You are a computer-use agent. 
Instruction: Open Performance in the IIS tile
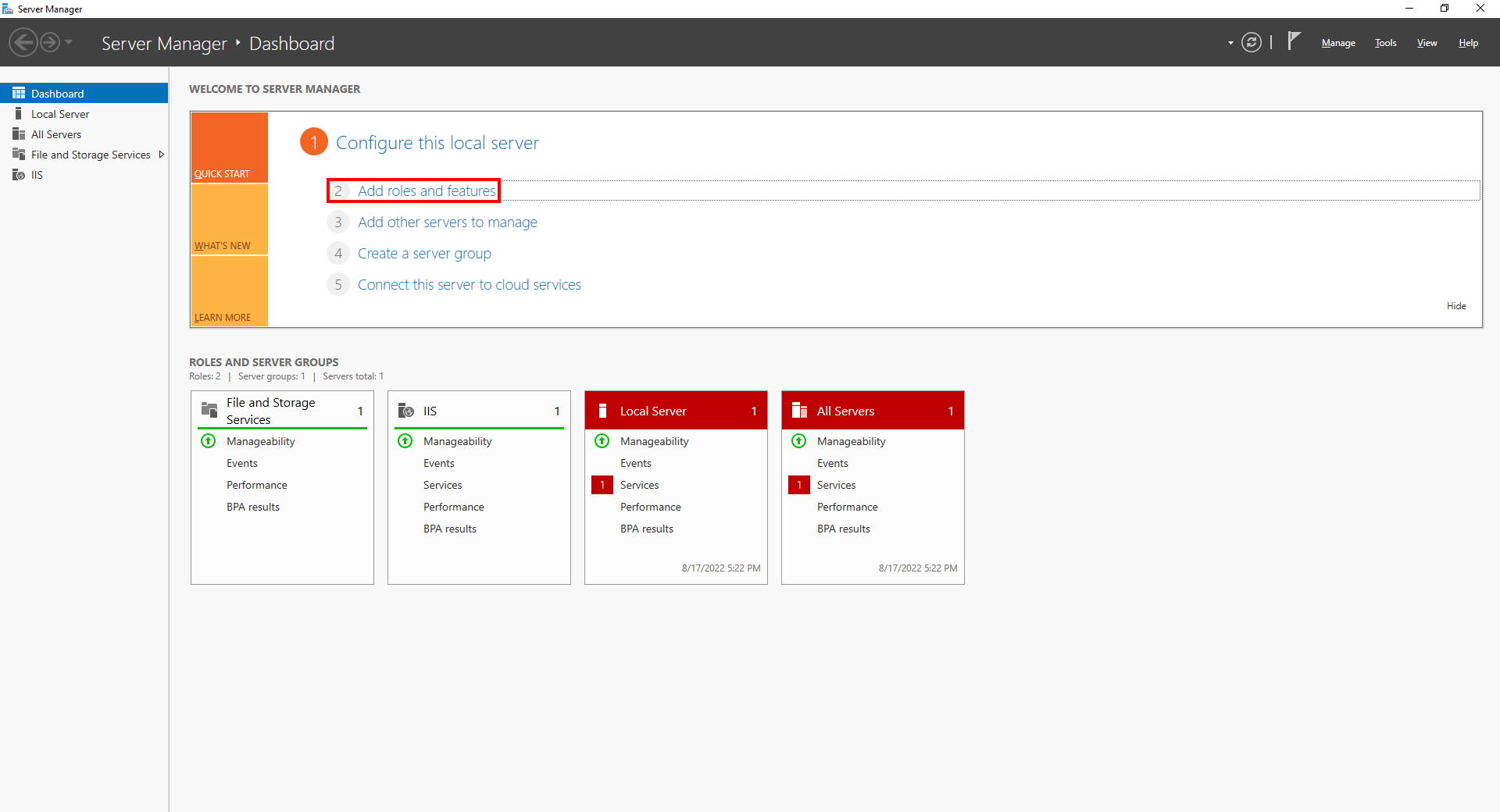pos(454,507)
